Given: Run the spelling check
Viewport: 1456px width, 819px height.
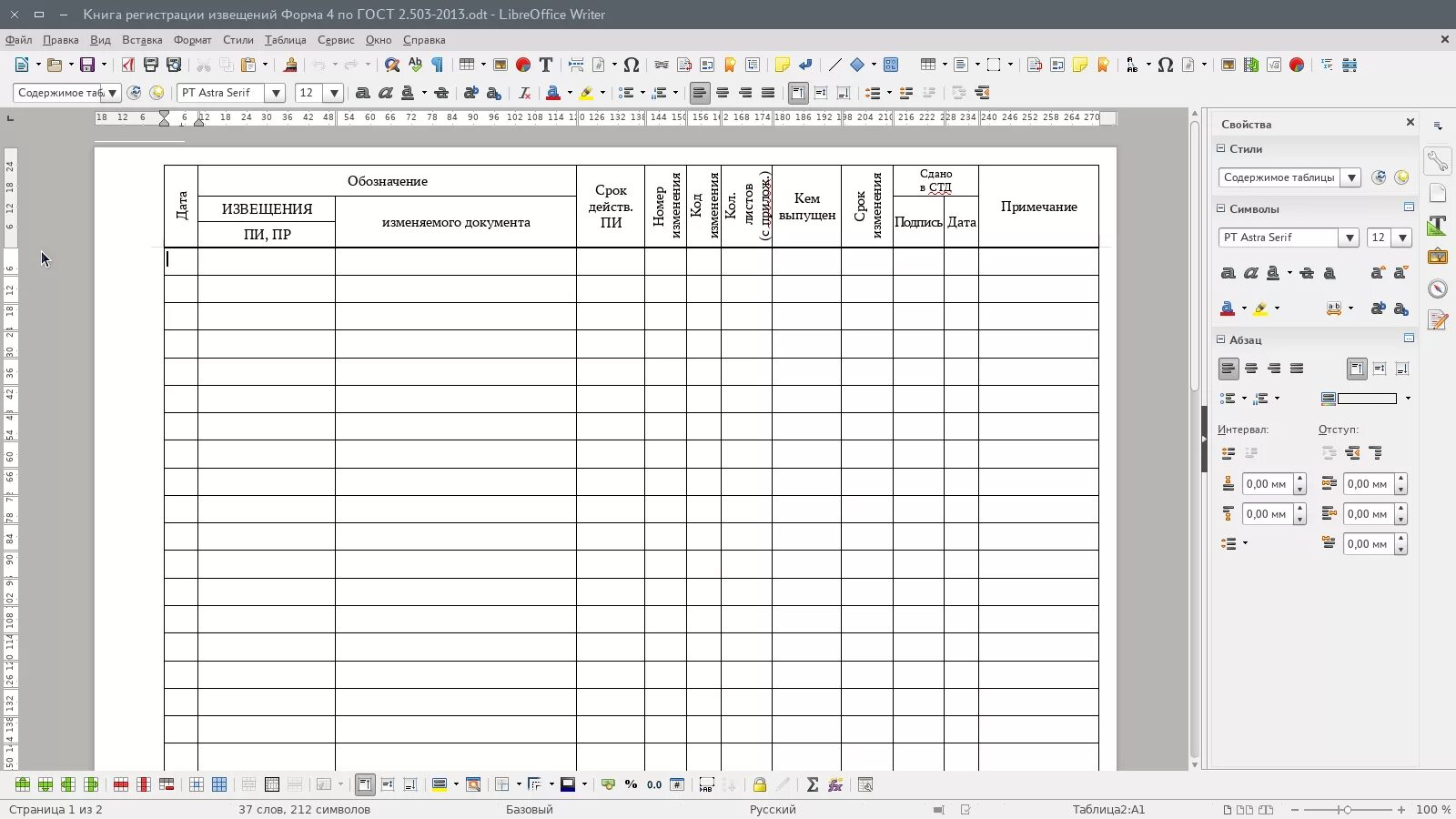Looking at the screenshot, I should point(415,65).
